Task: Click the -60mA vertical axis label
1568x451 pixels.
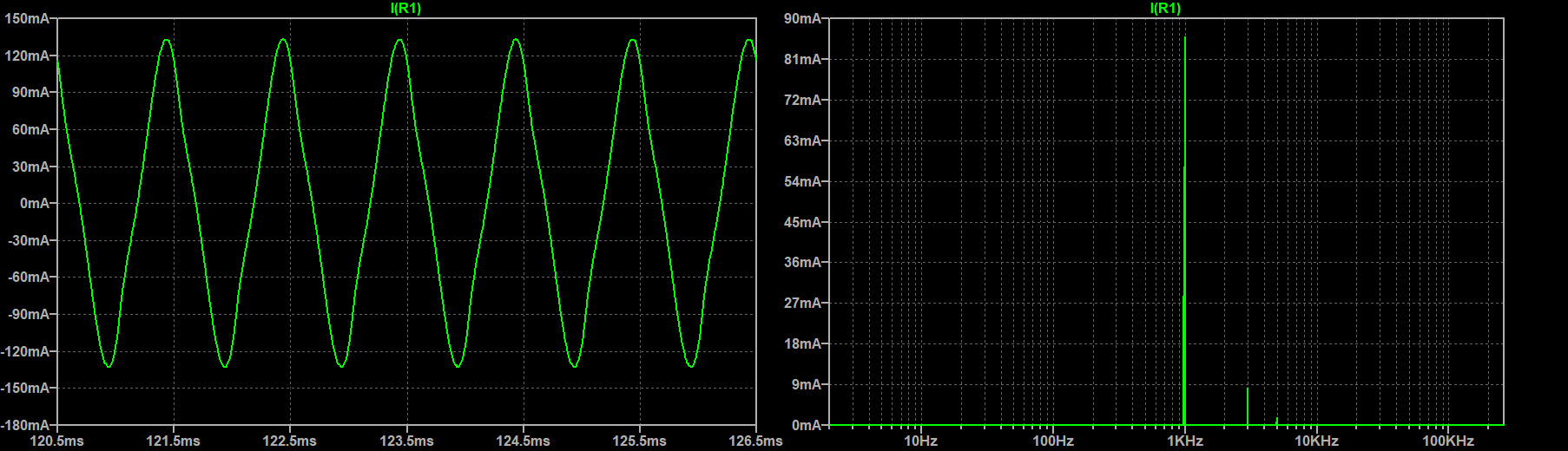Action: (30, 277)
